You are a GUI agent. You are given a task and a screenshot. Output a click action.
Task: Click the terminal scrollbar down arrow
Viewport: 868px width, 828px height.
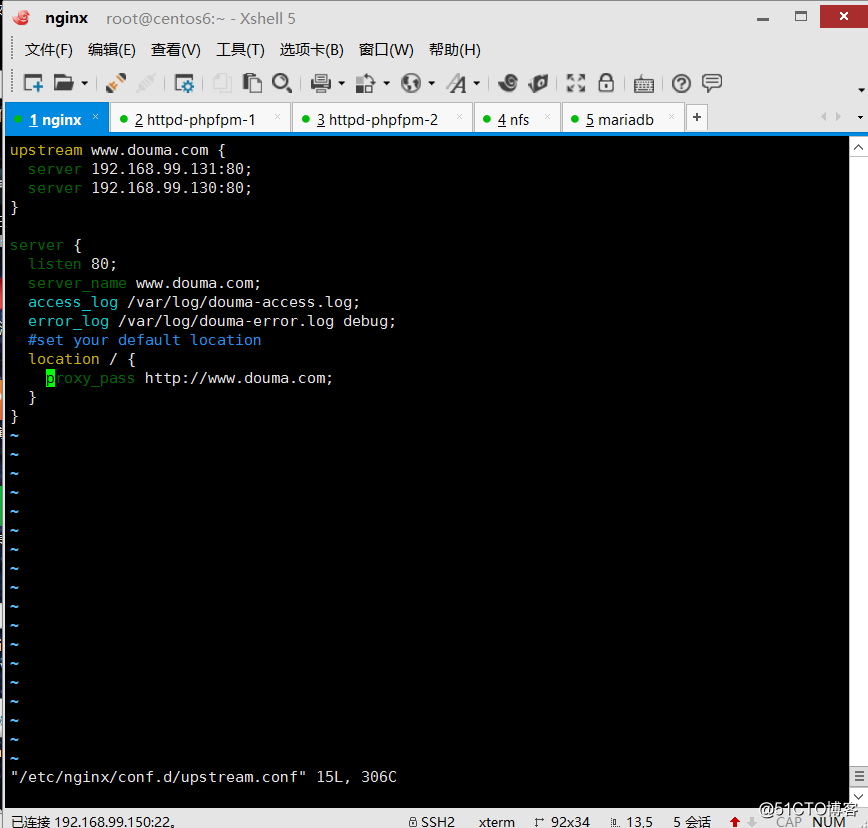[858, 796]
